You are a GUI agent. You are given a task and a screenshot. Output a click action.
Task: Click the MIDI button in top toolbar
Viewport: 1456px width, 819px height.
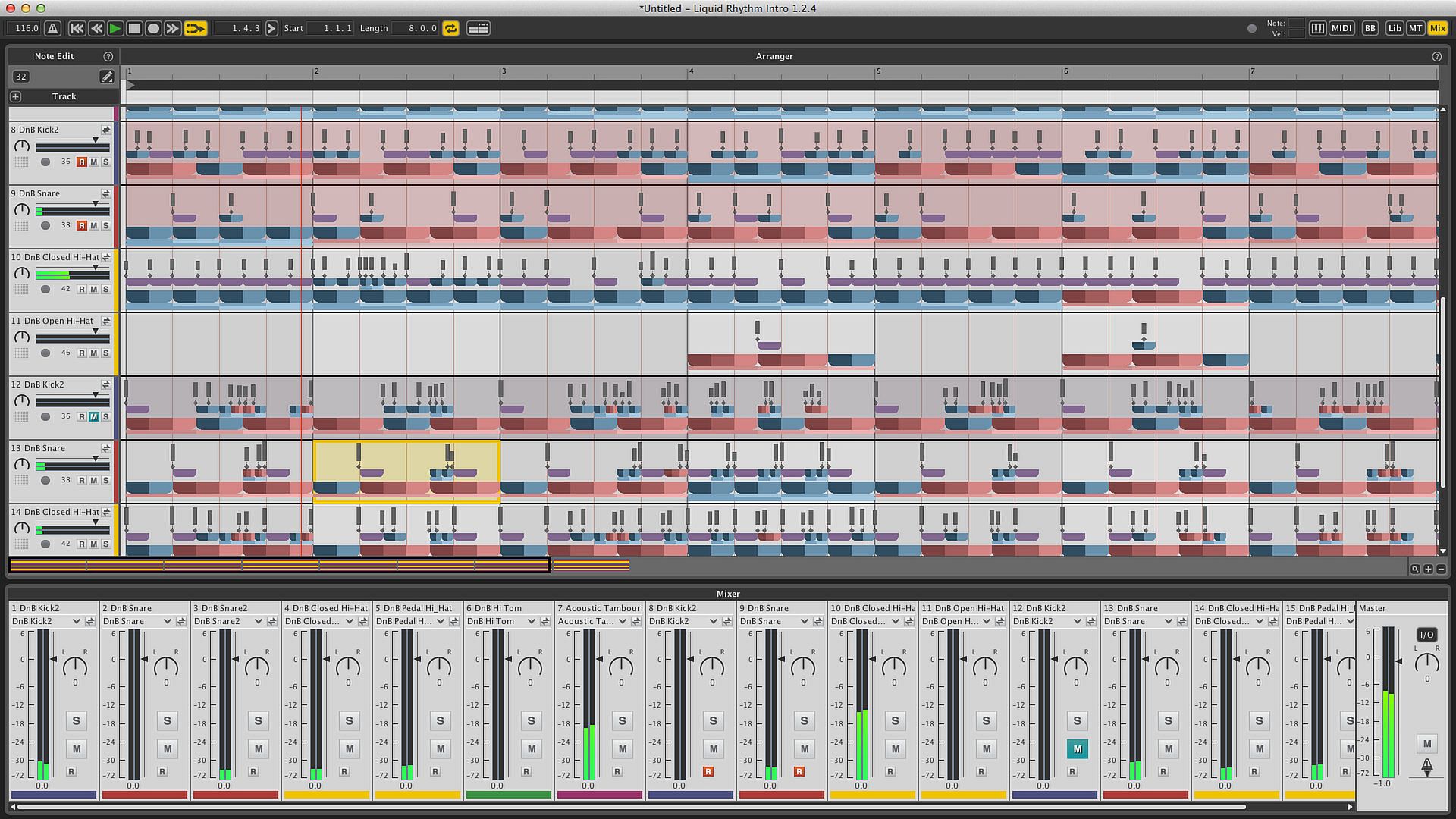1341,28
